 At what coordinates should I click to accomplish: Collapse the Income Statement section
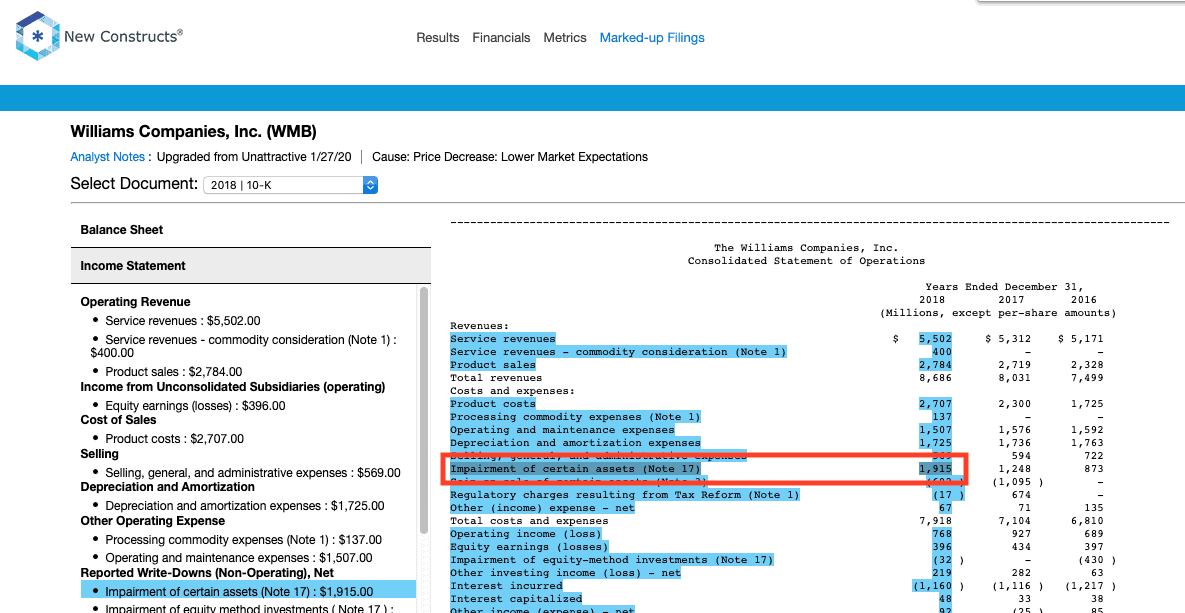pyautogui.click(x=251, y=266)
